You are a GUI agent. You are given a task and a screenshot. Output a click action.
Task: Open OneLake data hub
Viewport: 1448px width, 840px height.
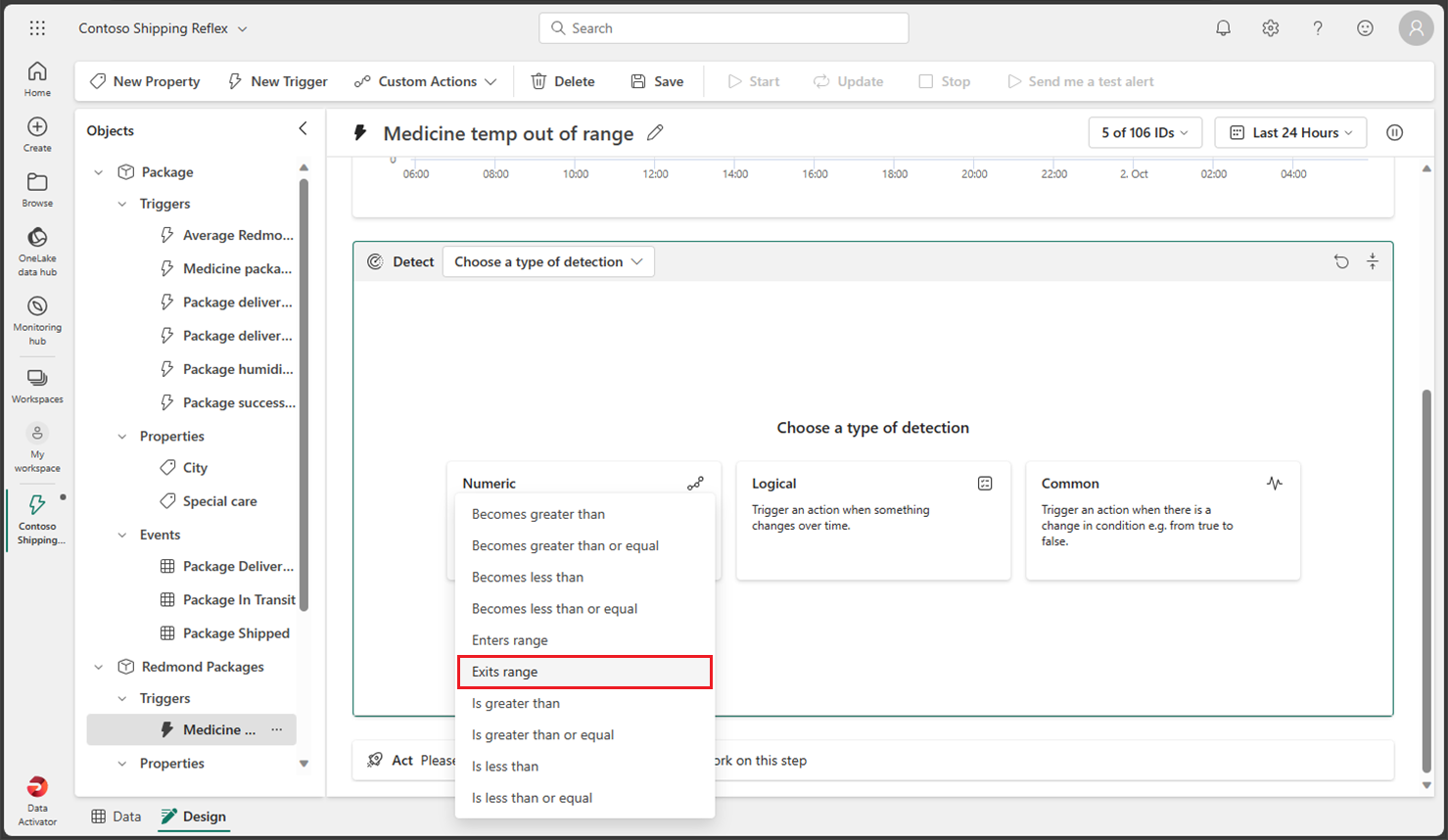[37, 252]
